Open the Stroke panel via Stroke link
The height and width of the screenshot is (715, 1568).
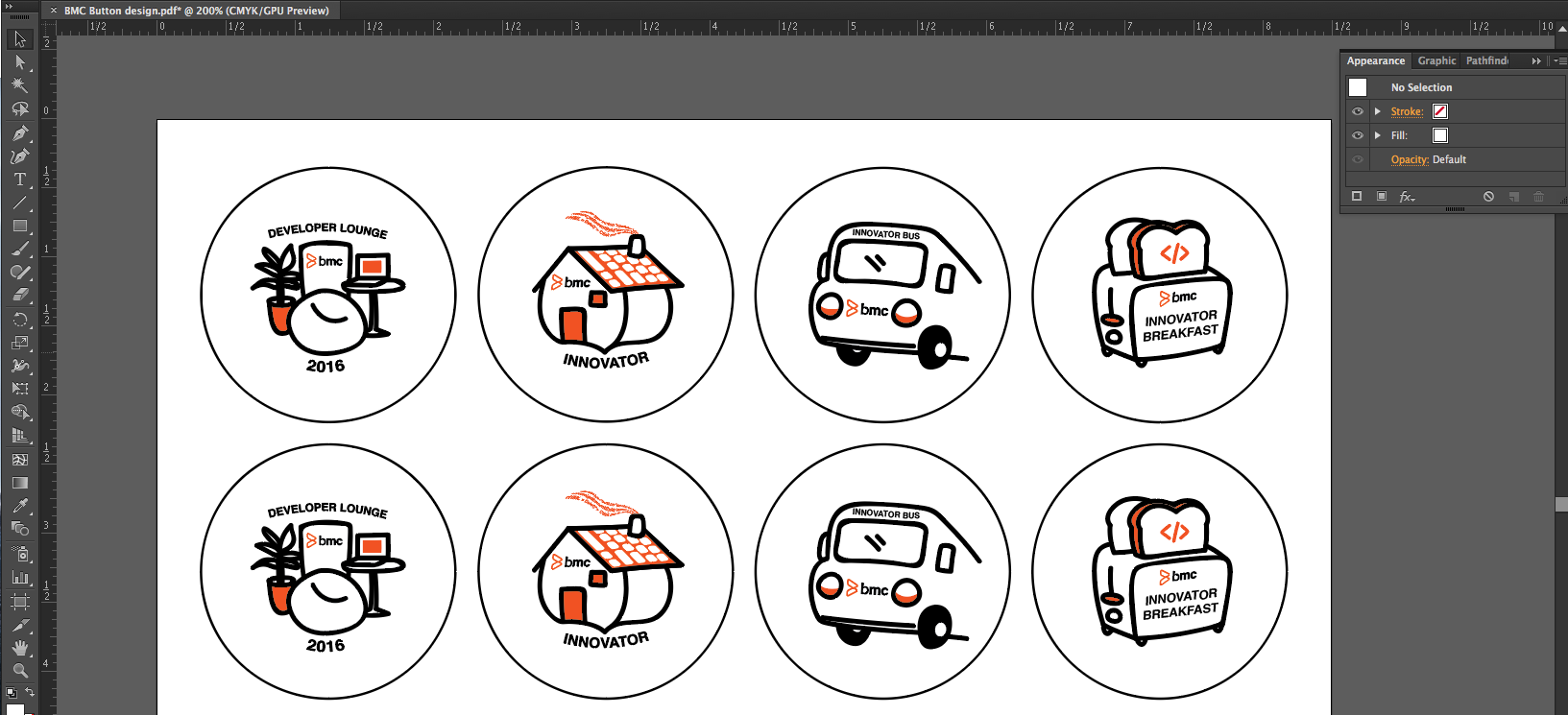coord(1407,111)
